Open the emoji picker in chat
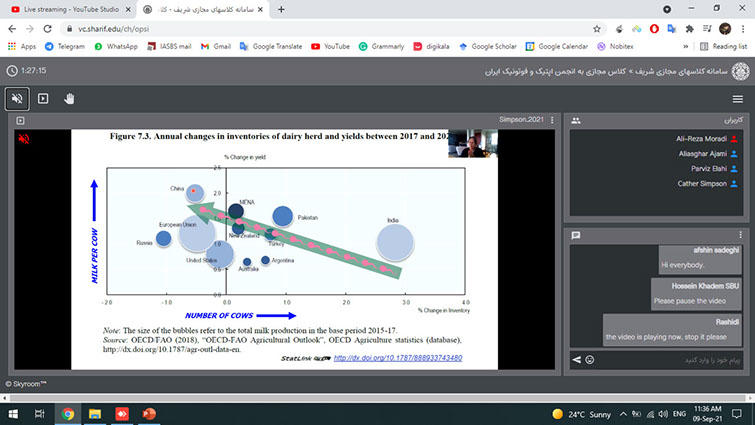 [590, 359]
